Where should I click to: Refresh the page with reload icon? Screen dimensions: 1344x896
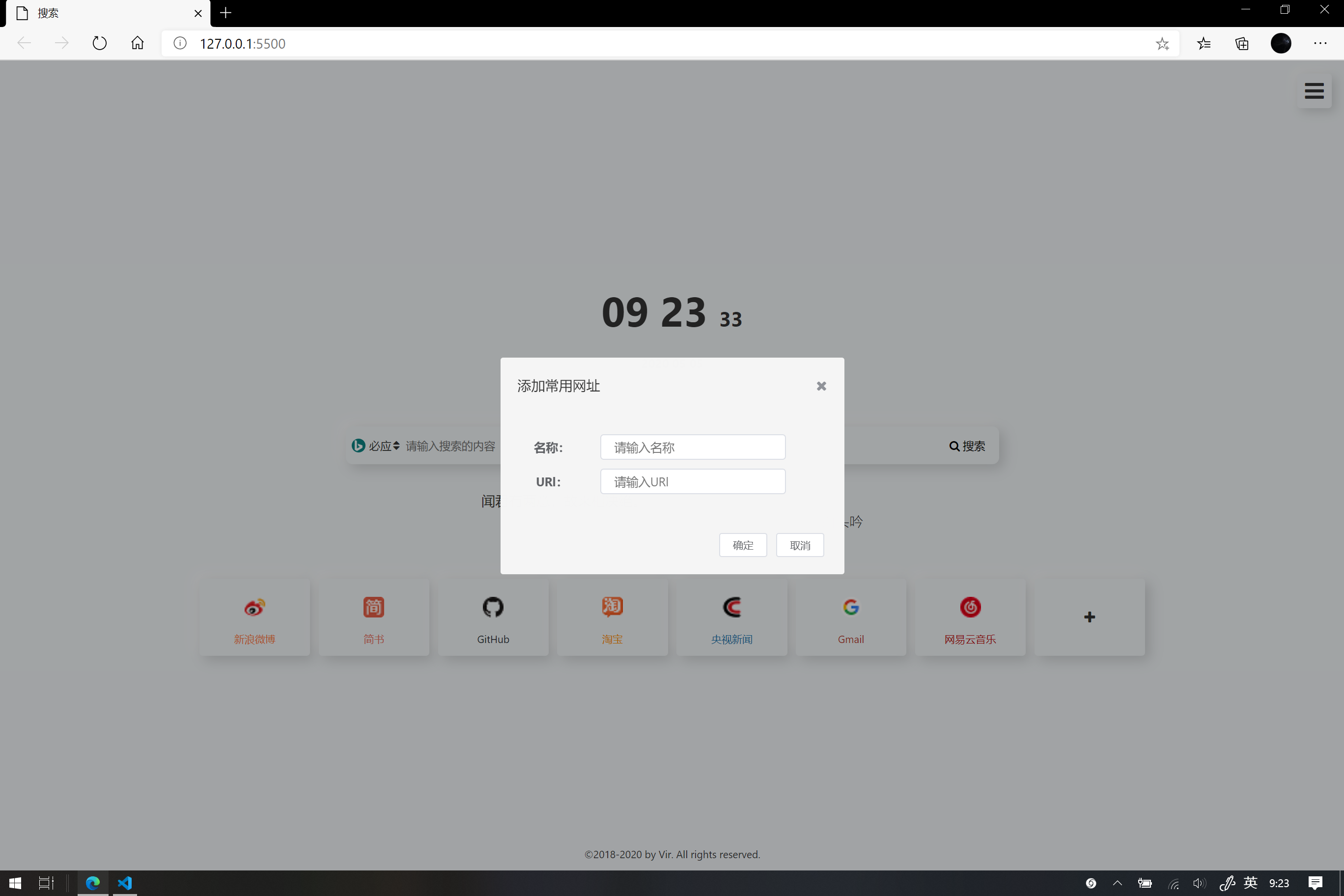coord(99,43)
